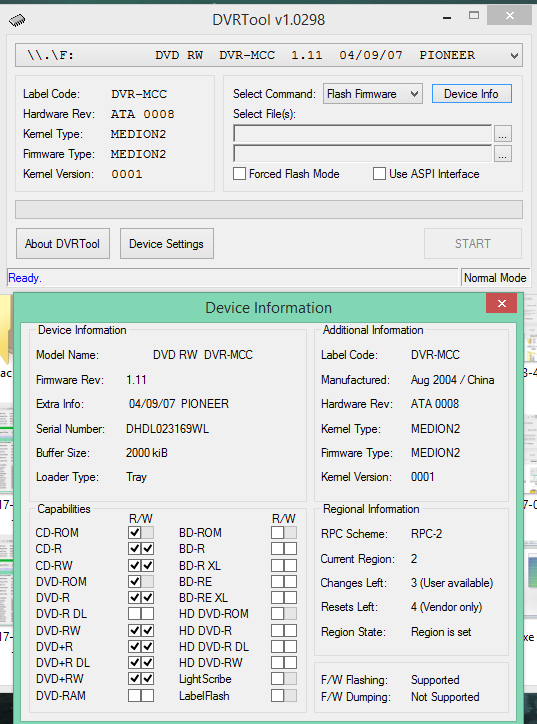Click the Device Info button
The image size is (537, 724).
471,94
